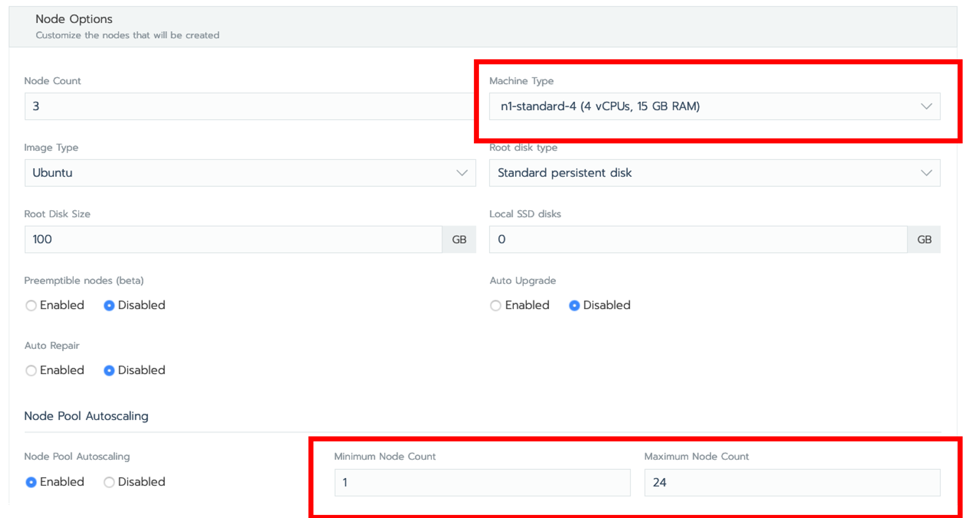The image size is (974, 518).
Task: Select Disabled under Auto Repair
Action: 109,371
